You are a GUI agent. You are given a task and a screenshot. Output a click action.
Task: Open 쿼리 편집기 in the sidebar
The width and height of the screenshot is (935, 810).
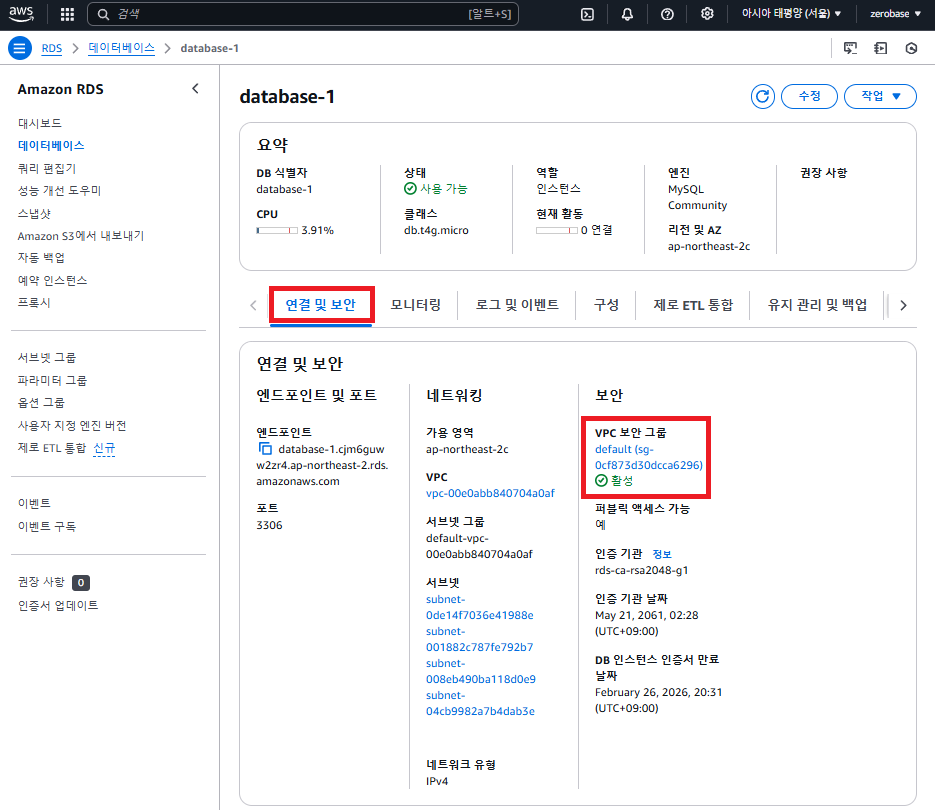tap(47, 168)
